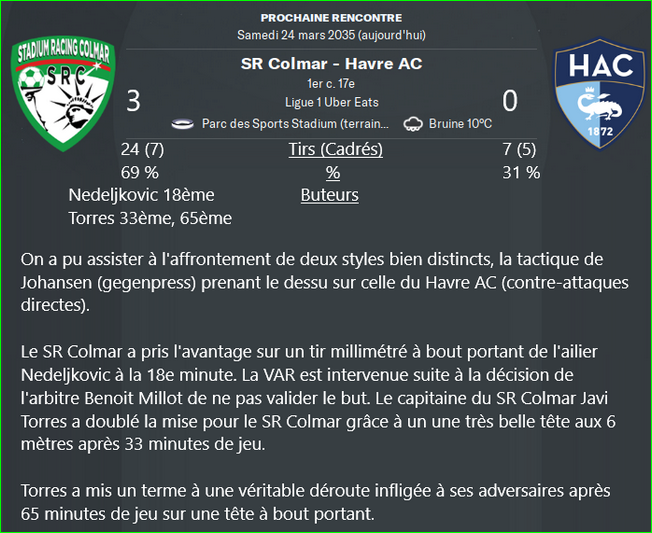The height and width of the screenshot is (533, 652).
Task: Click the Tirs (Cadrés) stat heading
Action: pos(336,150)
